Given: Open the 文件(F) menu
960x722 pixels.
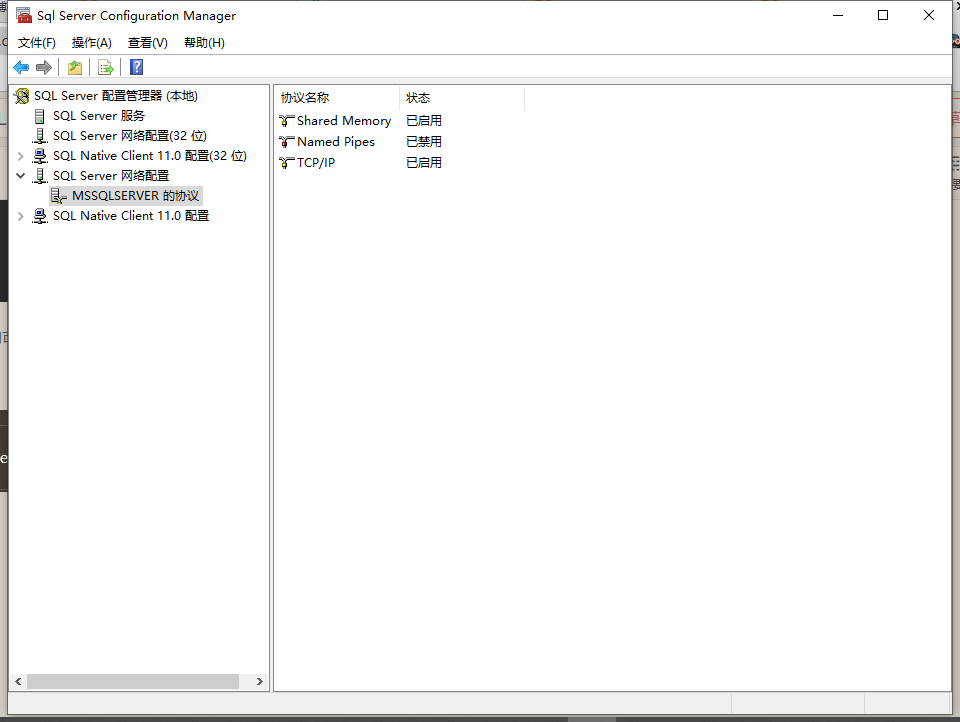Looking at the screenshot, I should [37, 43].
